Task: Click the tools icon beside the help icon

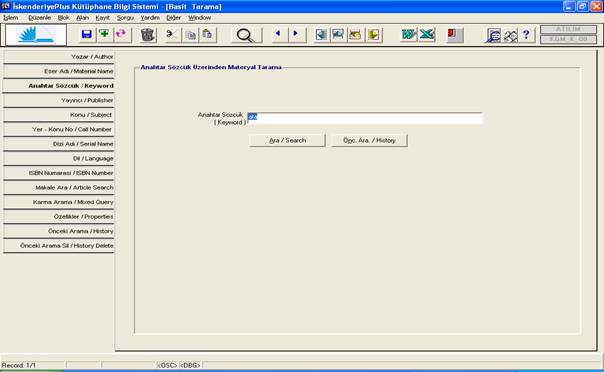Action: tap(510, 35)
